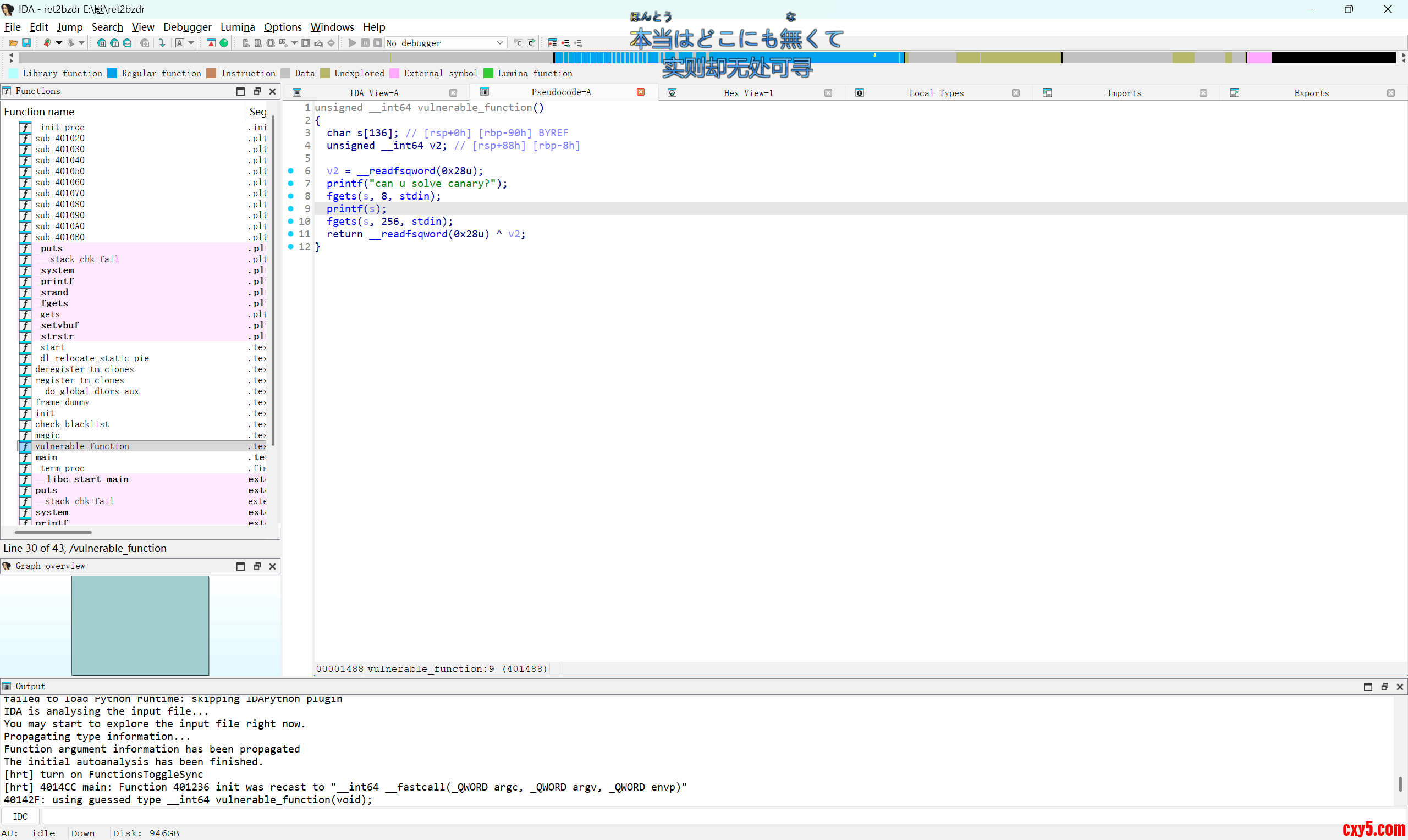Image resolution: width=1408 pixels, height=840 pixels.
Task: Toggle breakpoint dot on line 9
Action: [x=291, y=209]
